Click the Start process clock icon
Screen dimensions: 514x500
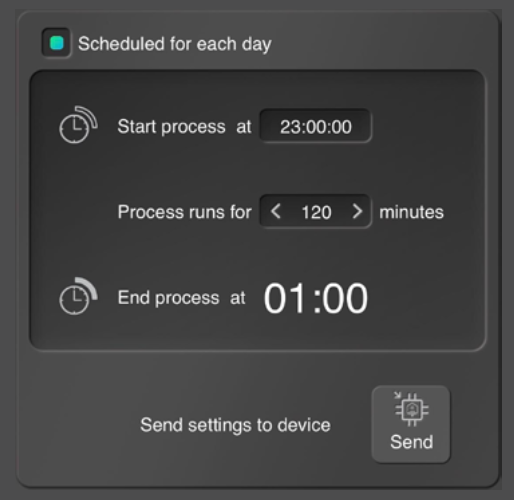78,125
